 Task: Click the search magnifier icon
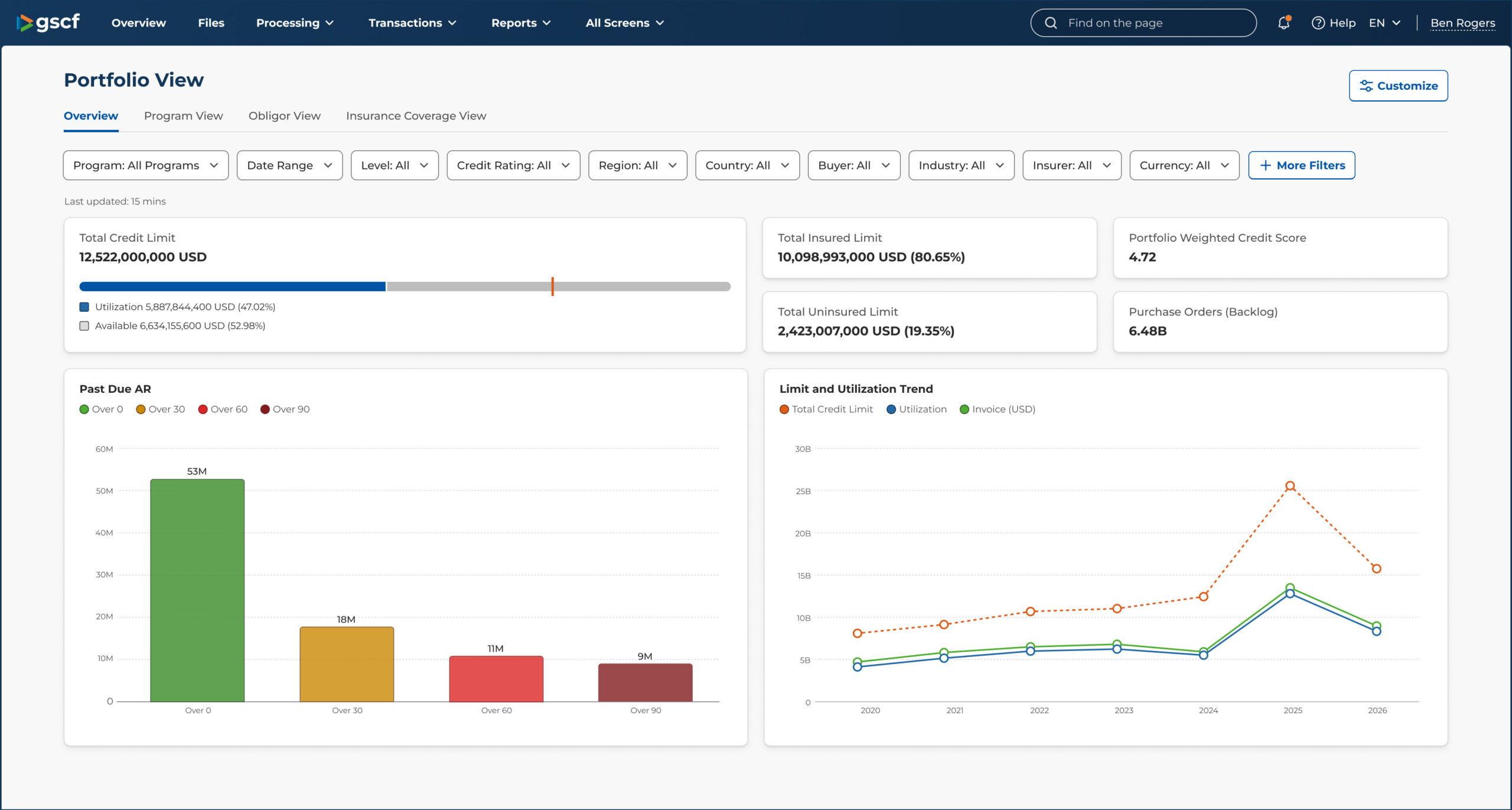click(1051, 23)
